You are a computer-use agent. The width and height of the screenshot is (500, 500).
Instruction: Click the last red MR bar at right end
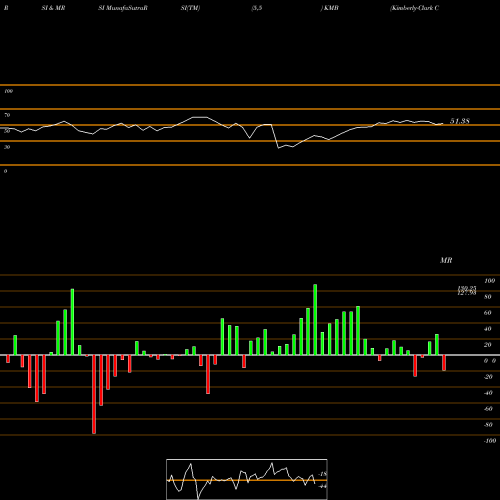click(444, 363)
